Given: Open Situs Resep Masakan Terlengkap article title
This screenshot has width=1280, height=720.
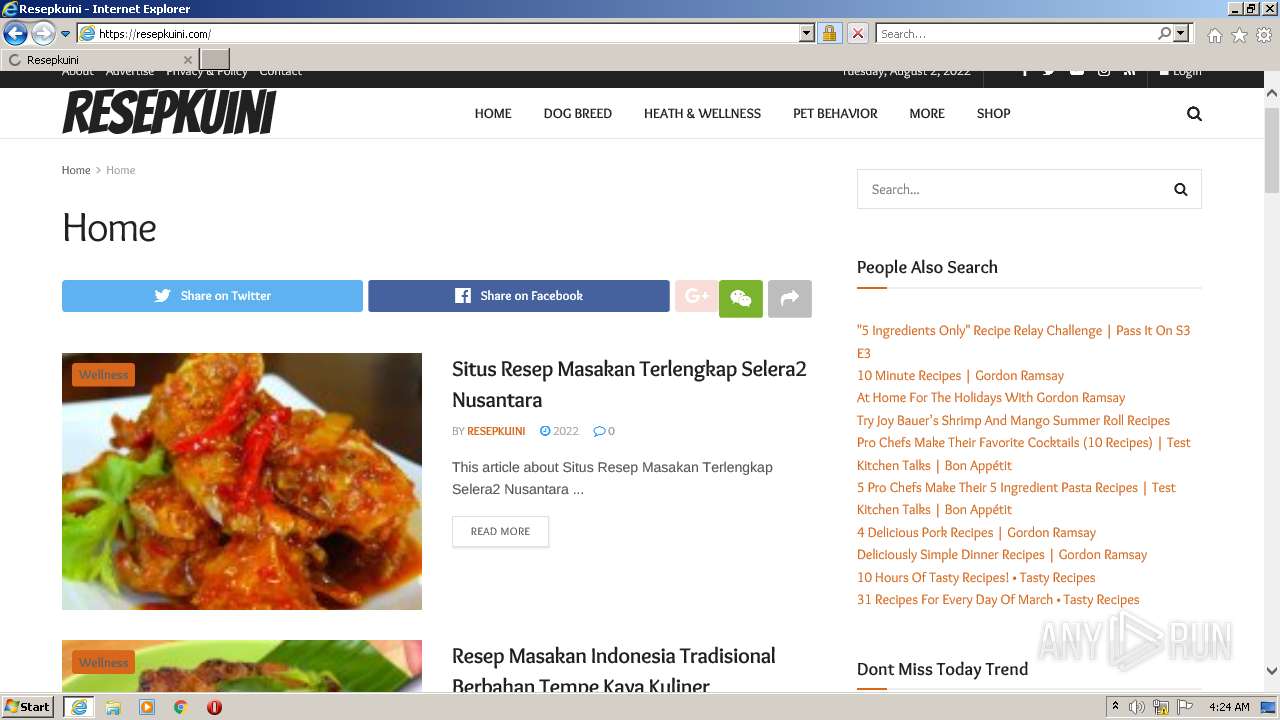Looking at the screenshot, I should (x=629, y=384).
